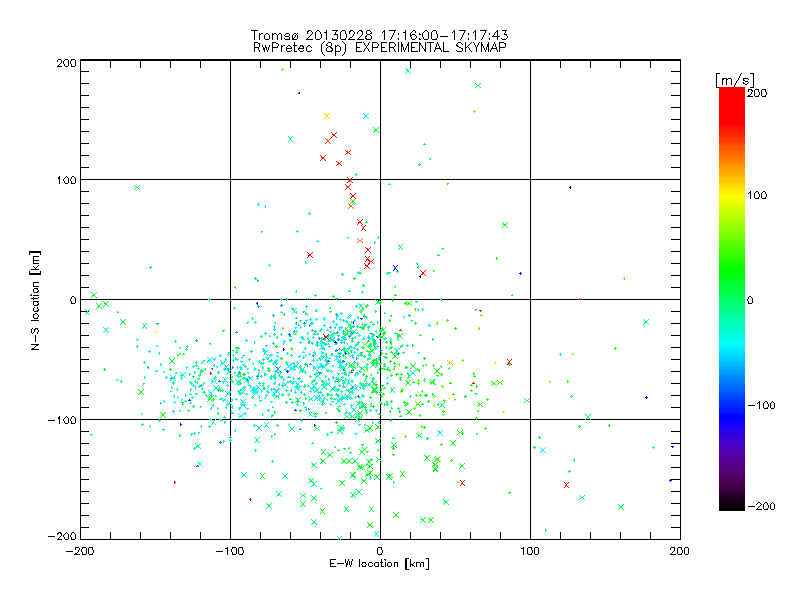The image size is (800, 600).
Task: Click the "E-W location [km]" axis label
Action: coord(379,563)
